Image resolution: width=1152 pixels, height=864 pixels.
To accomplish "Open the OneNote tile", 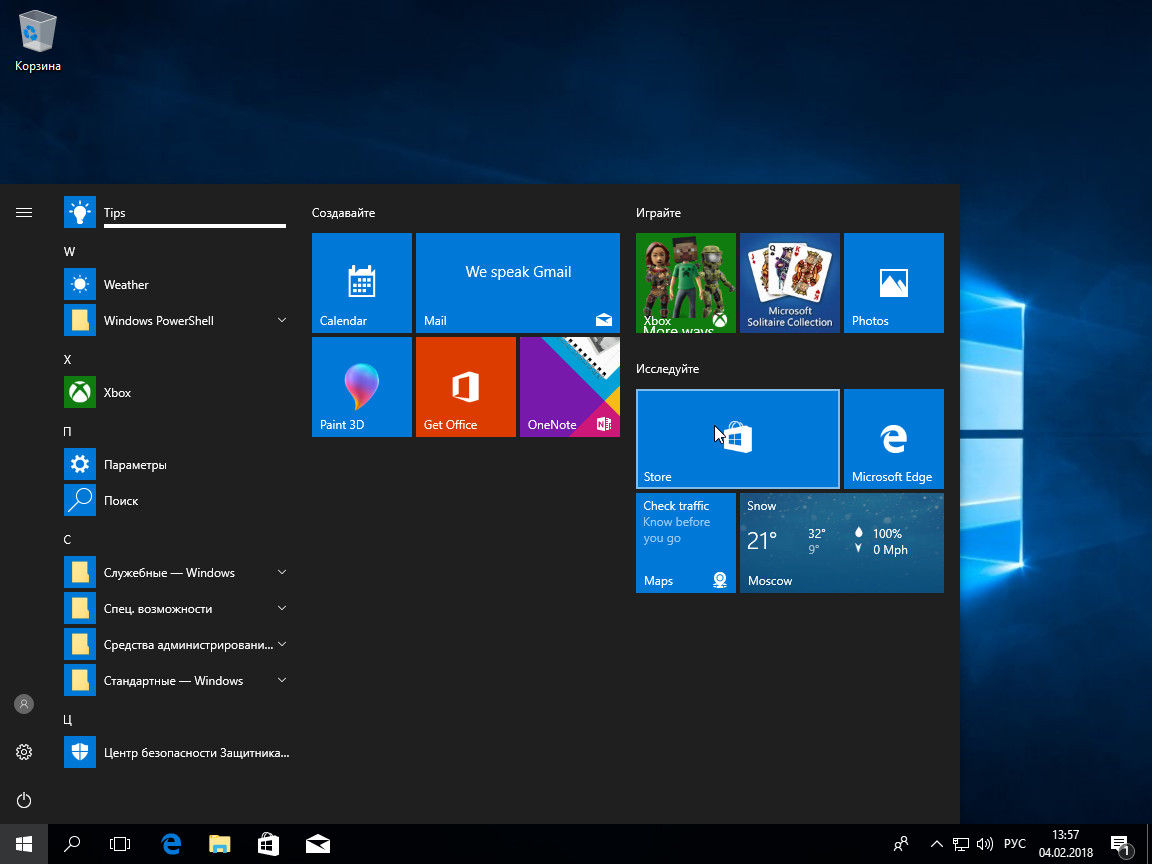I will (x=569, y=386).
